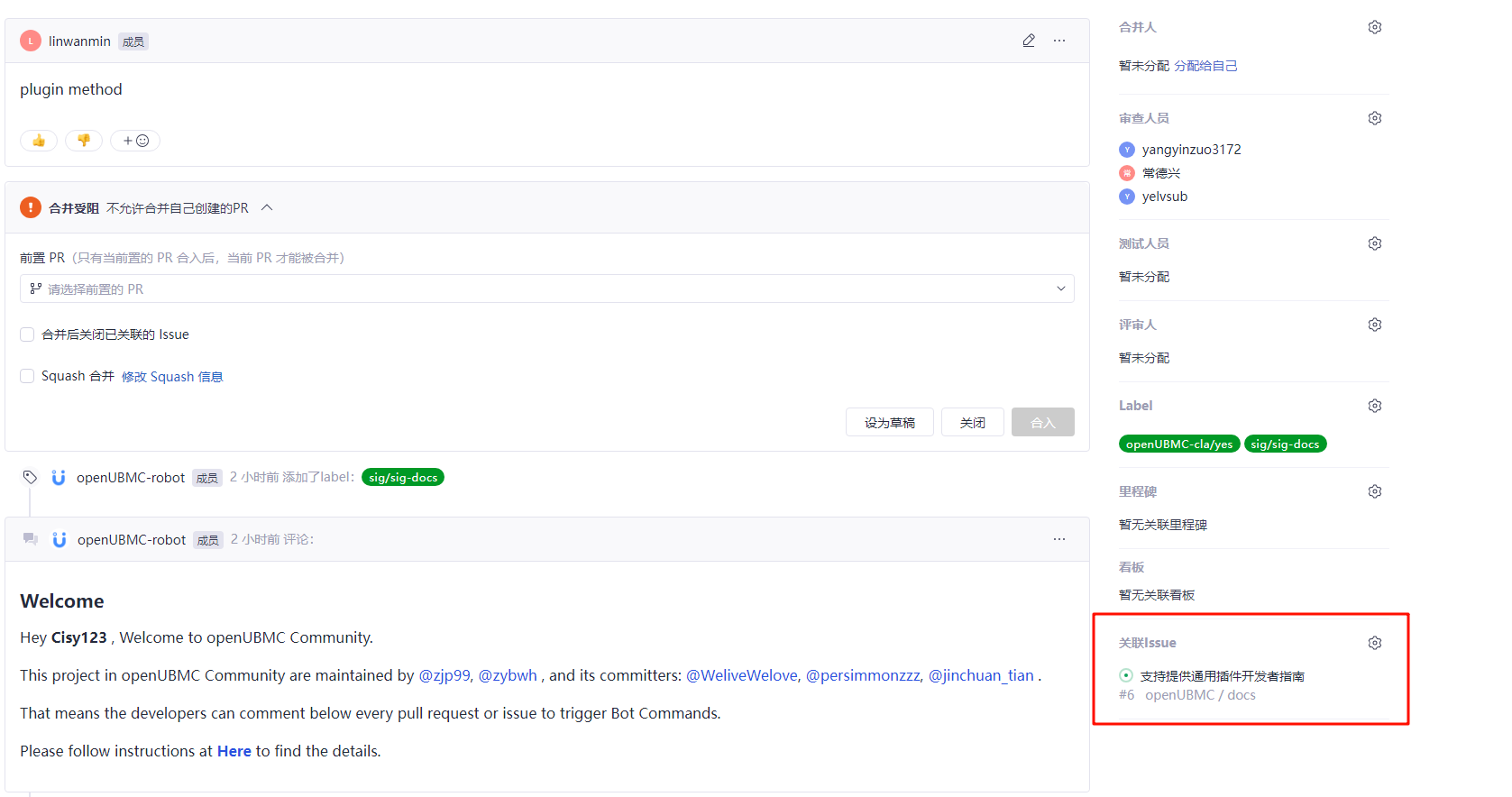
Task: Click the 设为草稿 button
Action: (x=889, y=422)
